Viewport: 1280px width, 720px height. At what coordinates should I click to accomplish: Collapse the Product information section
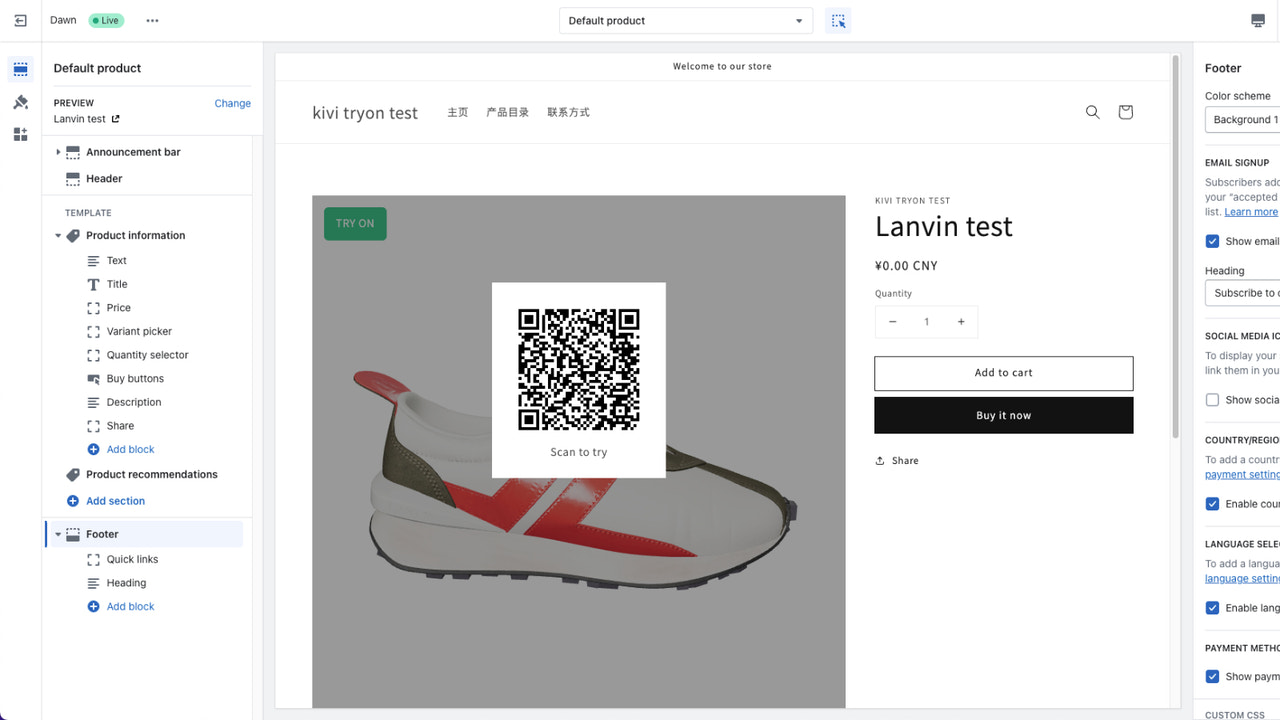pos(58,235)
